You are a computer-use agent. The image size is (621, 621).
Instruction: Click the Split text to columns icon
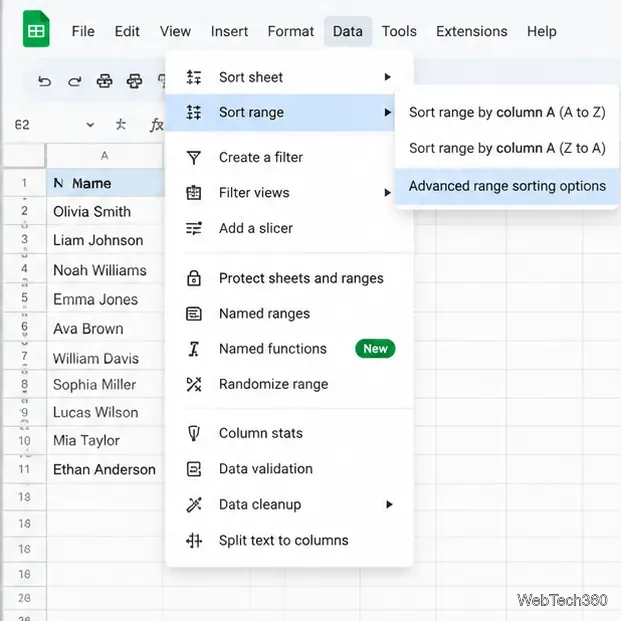(x=194, y=540)
